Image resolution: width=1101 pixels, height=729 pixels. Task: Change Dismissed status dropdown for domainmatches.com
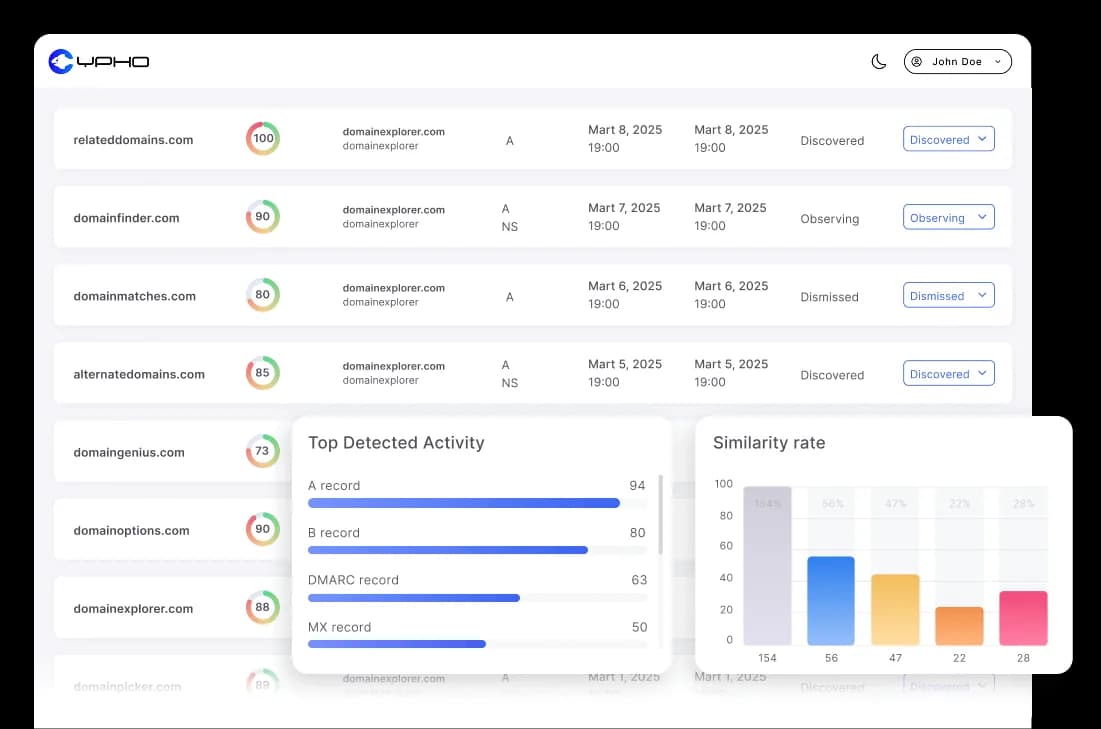click(x=948, y=296)
